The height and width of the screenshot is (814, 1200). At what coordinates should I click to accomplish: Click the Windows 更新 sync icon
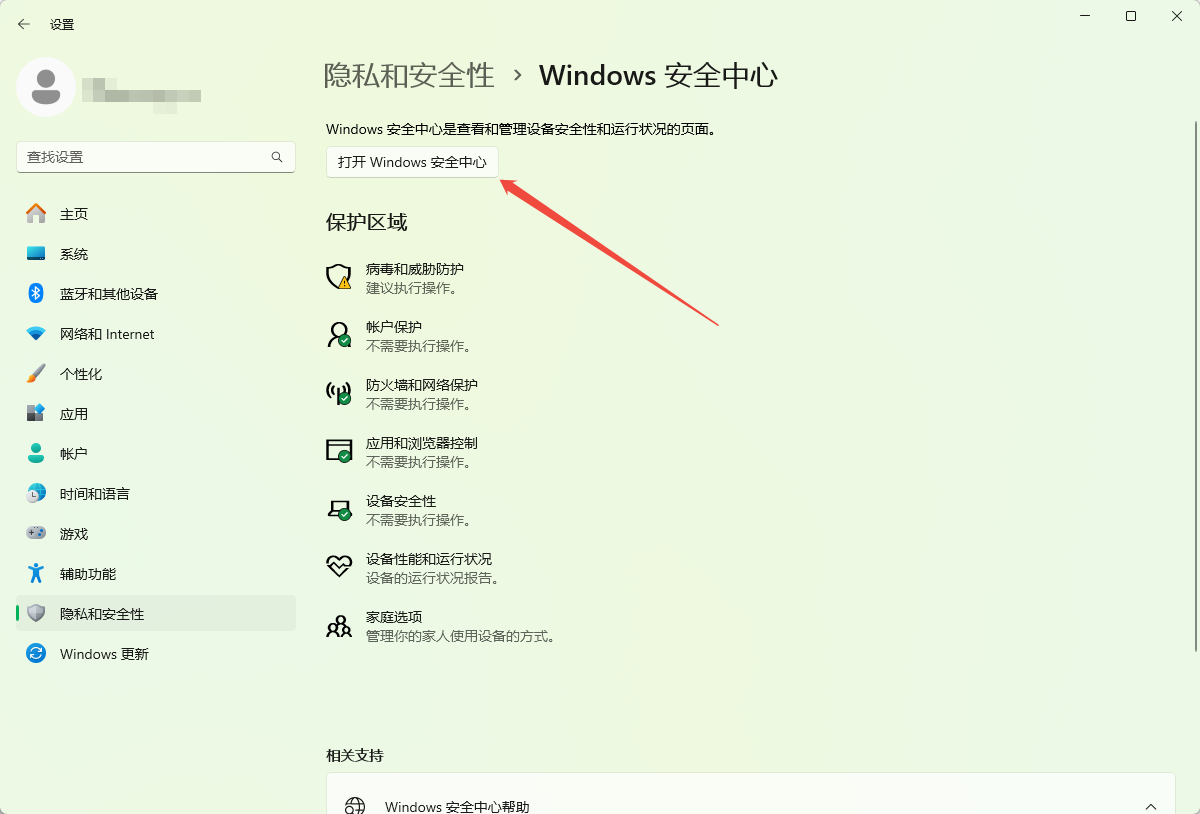(36, 654)
